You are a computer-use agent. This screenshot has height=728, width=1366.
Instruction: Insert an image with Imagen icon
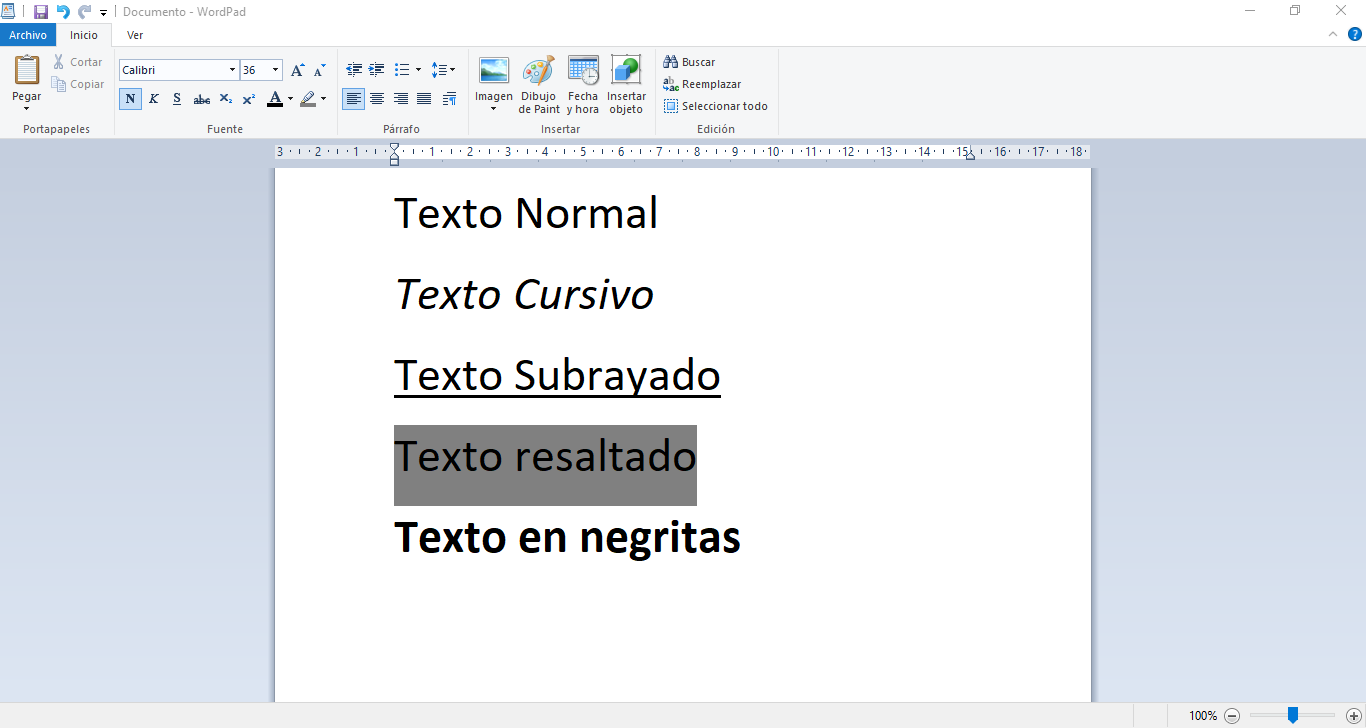click(x=494, y=72)
